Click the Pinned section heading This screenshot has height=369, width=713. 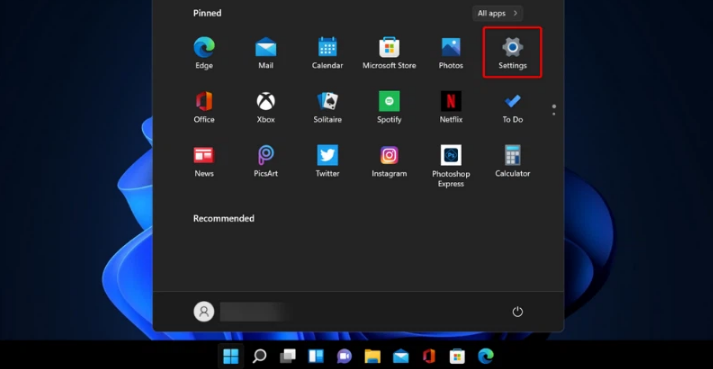(x=207, y=13)
